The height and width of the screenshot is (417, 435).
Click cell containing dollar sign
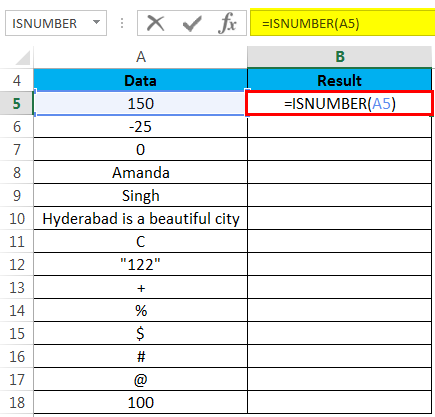pos(141,333)
